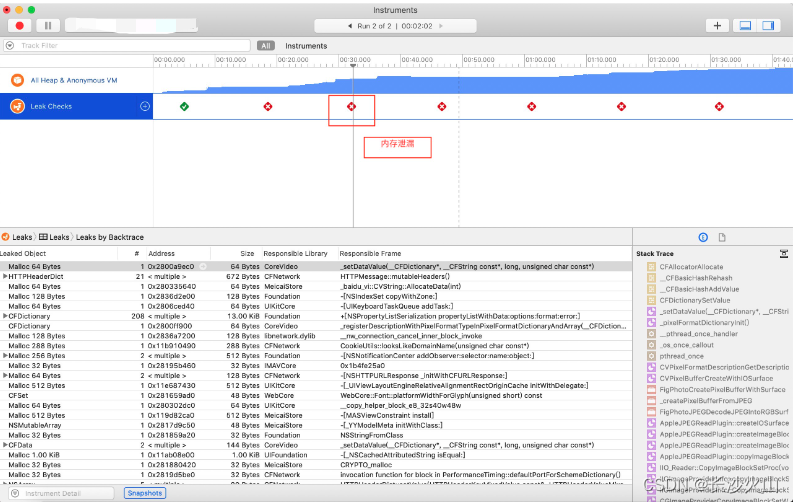
Task: Open the Leaks by Backtrace breadcrumb
Action: 110,237
